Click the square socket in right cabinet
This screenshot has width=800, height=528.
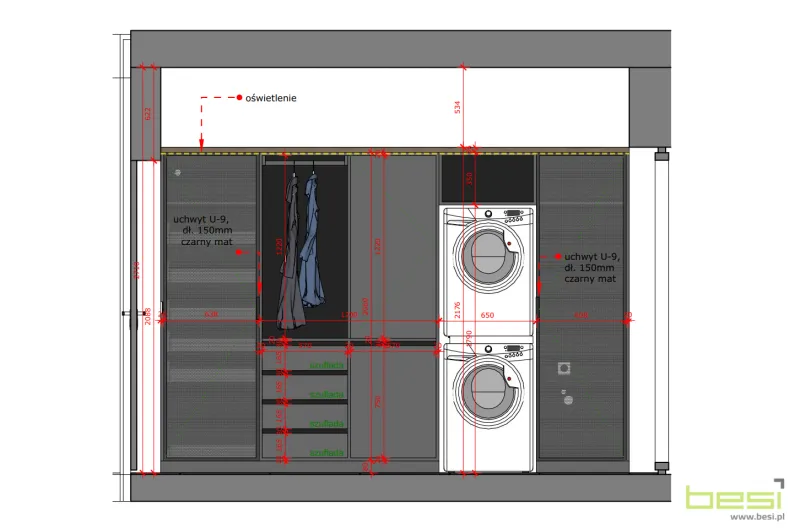564,368
